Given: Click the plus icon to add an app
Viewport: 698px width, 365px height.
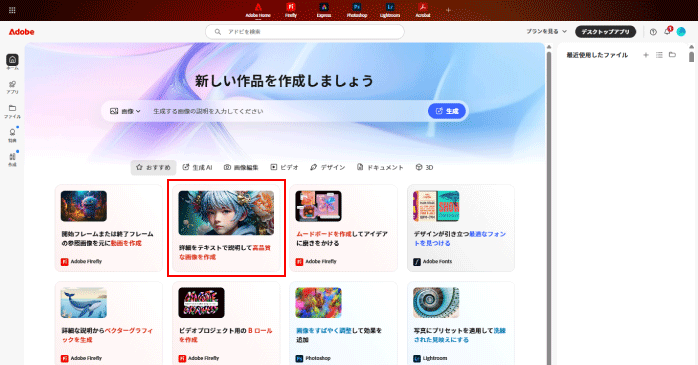Looking at the screenshot, I should coord(448,10).
